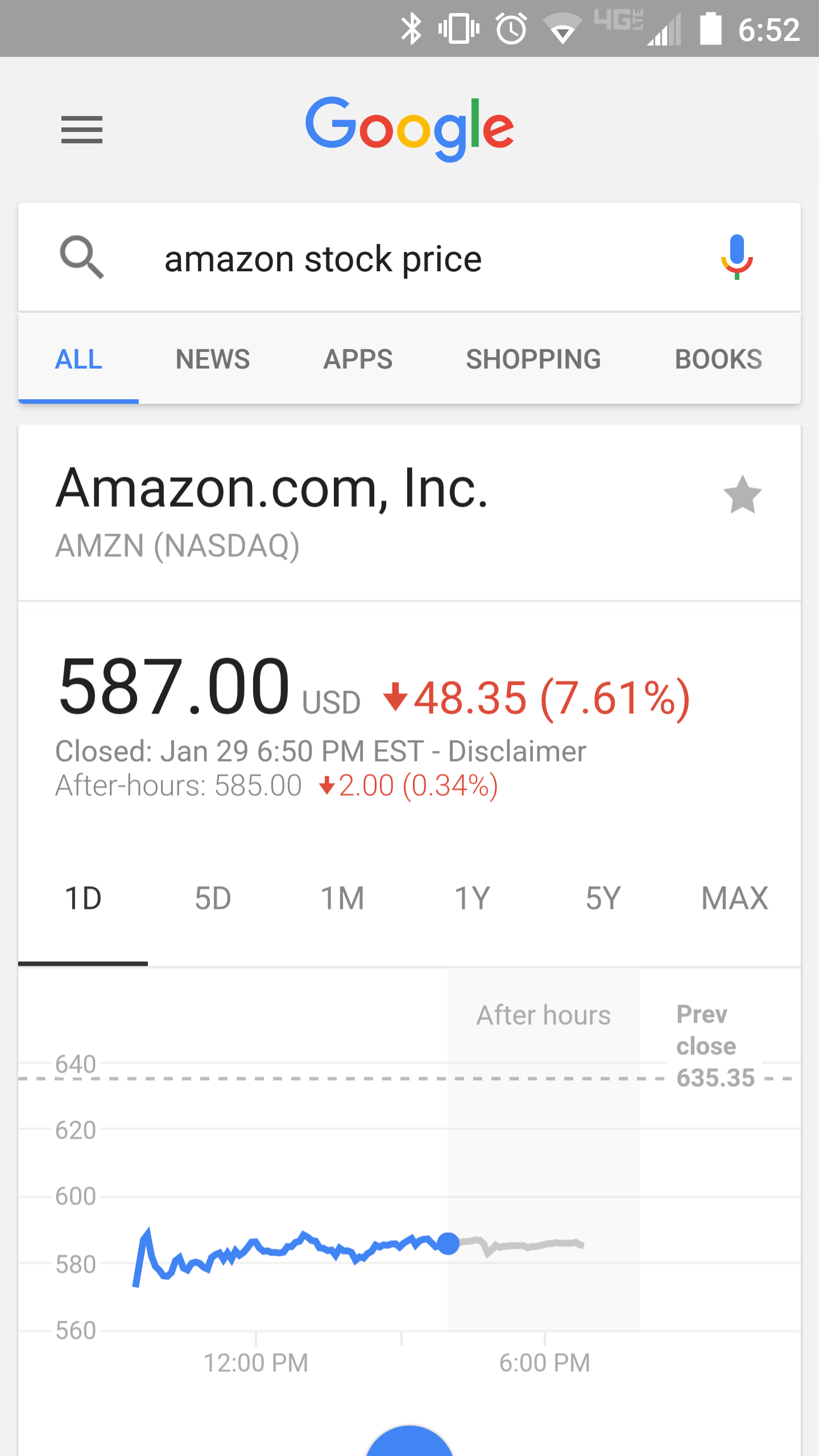Open the hamburger navigation menu
Image resolution: width=819 pixels, height=1456 pixels.
point(82,130)
